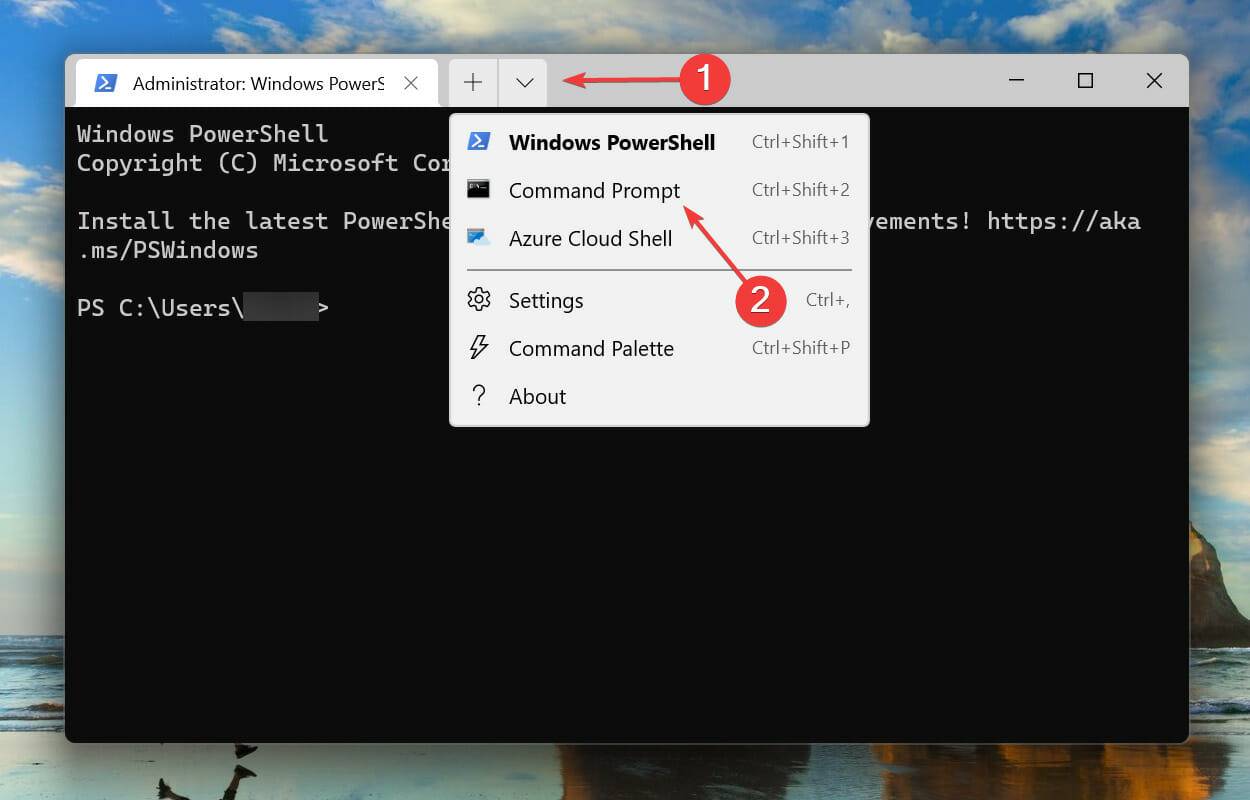Open the Command Palette

[591, 348]
